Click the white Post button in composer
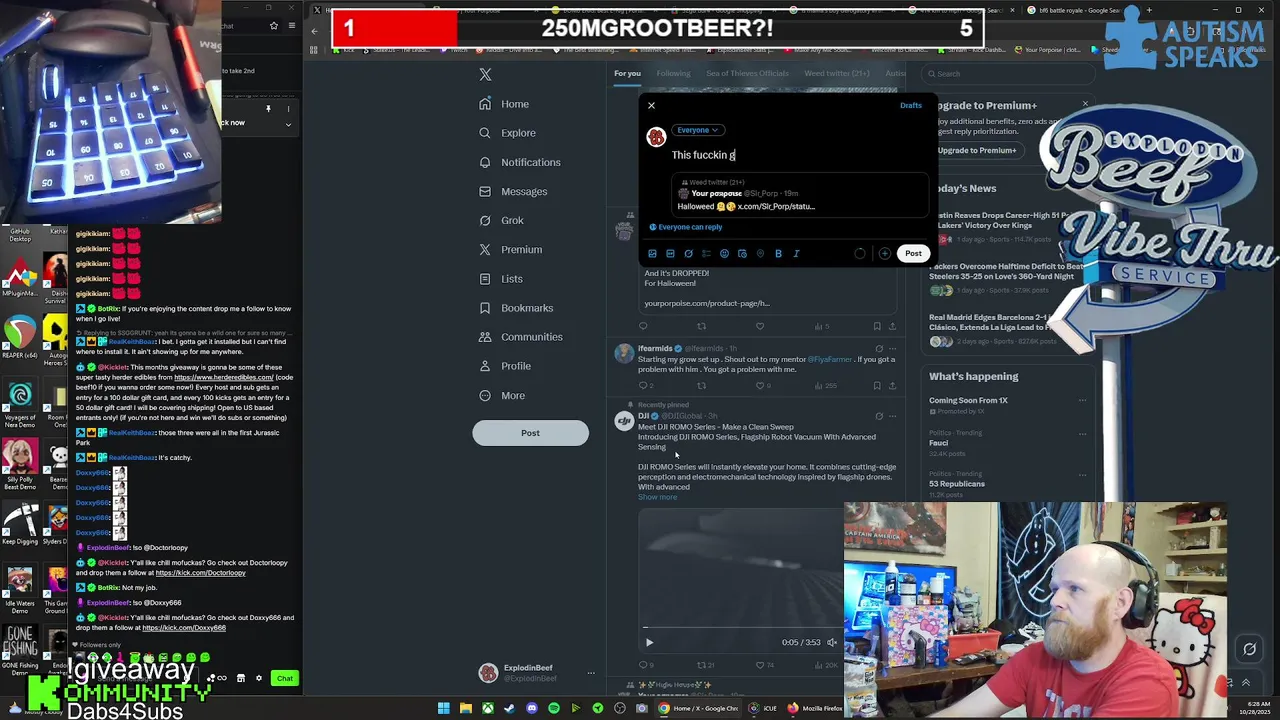 [913, 254]
